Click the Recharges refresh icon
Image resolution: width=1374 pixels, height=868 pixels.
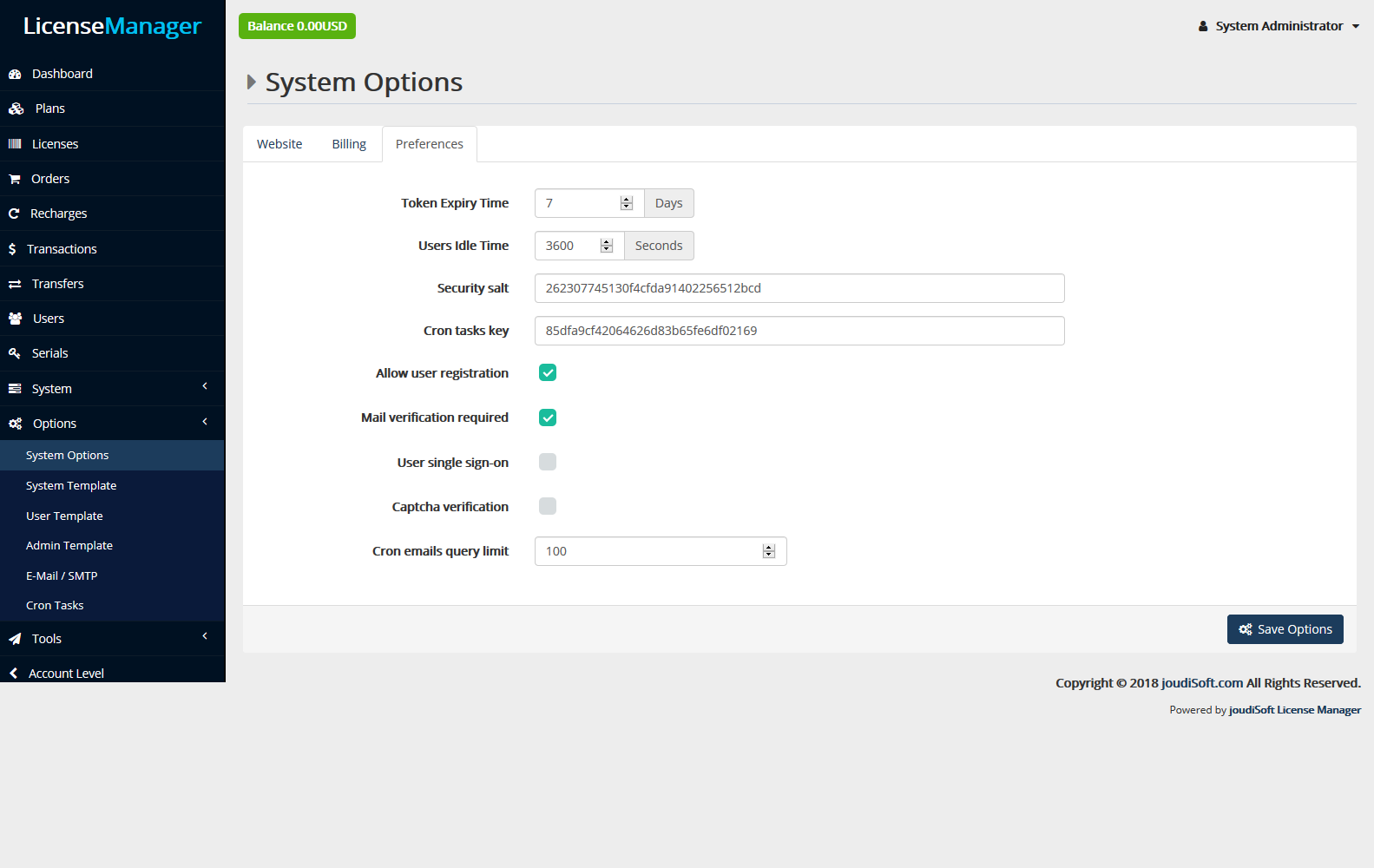point(14,214)
